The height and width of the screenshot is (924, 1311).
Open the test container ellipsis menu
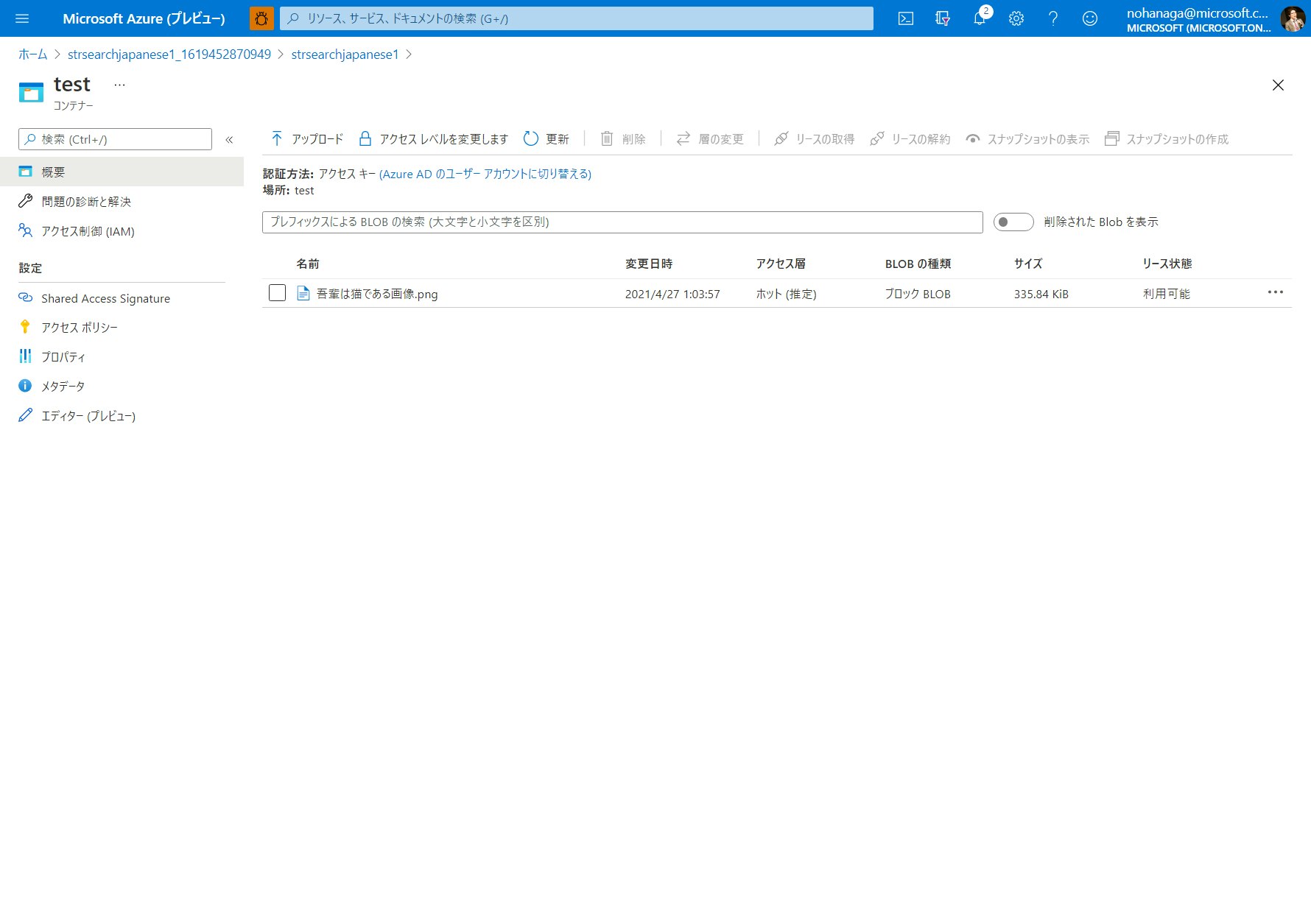pyautogui.click(x=119, y=84)
